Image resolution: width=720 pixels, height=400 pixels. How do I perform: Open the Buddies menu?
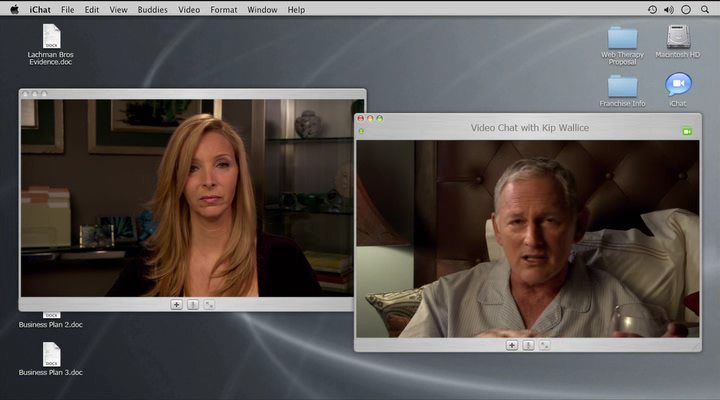[152, 10]
